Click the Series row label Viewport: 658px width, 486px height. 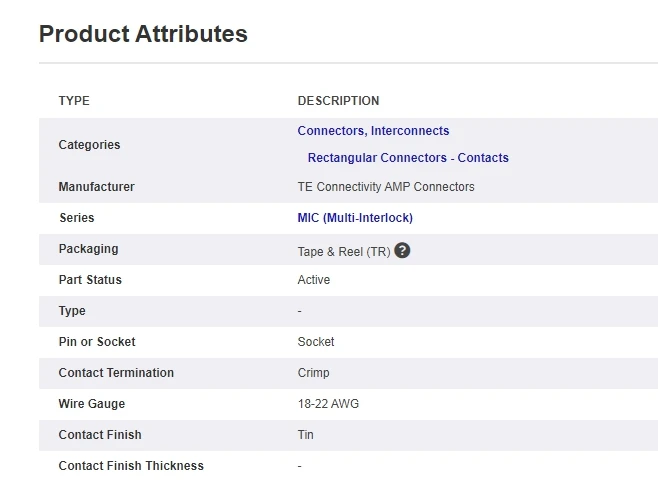[77, 218]
